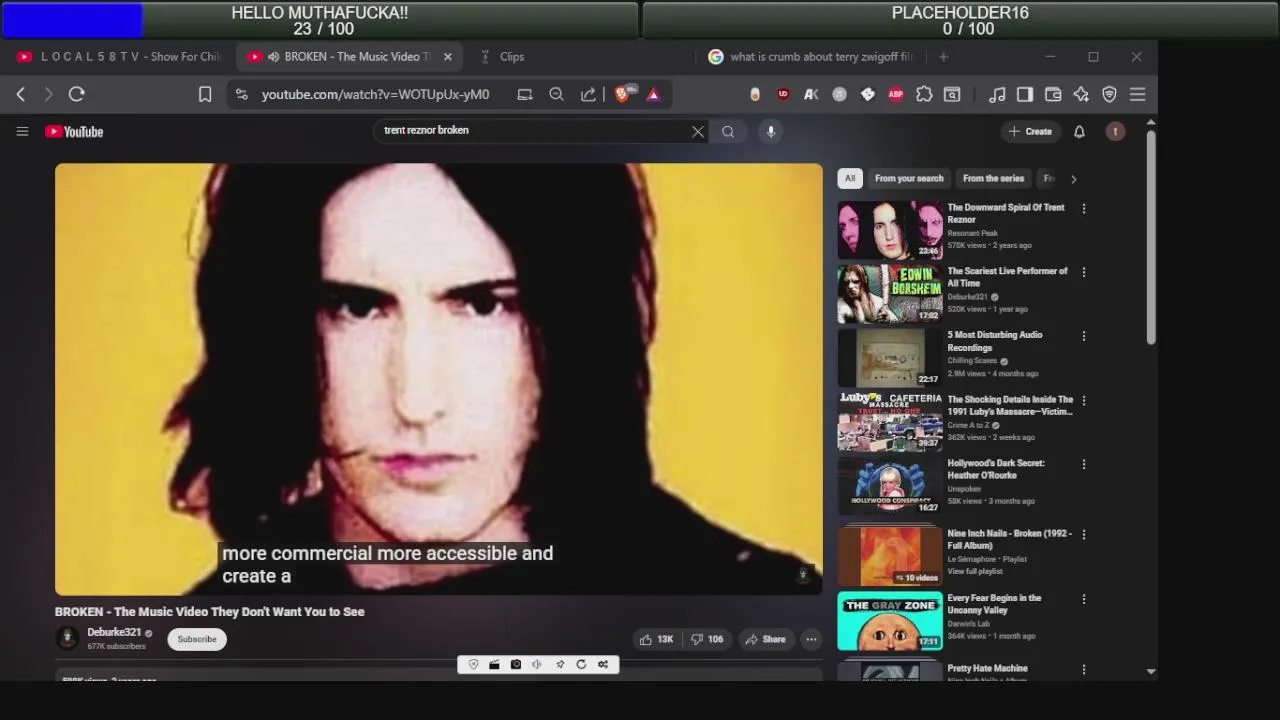Viewport: 1280px width, 720px height.
Task: Go back with the browser back arrow
Action: coord(21,94)
